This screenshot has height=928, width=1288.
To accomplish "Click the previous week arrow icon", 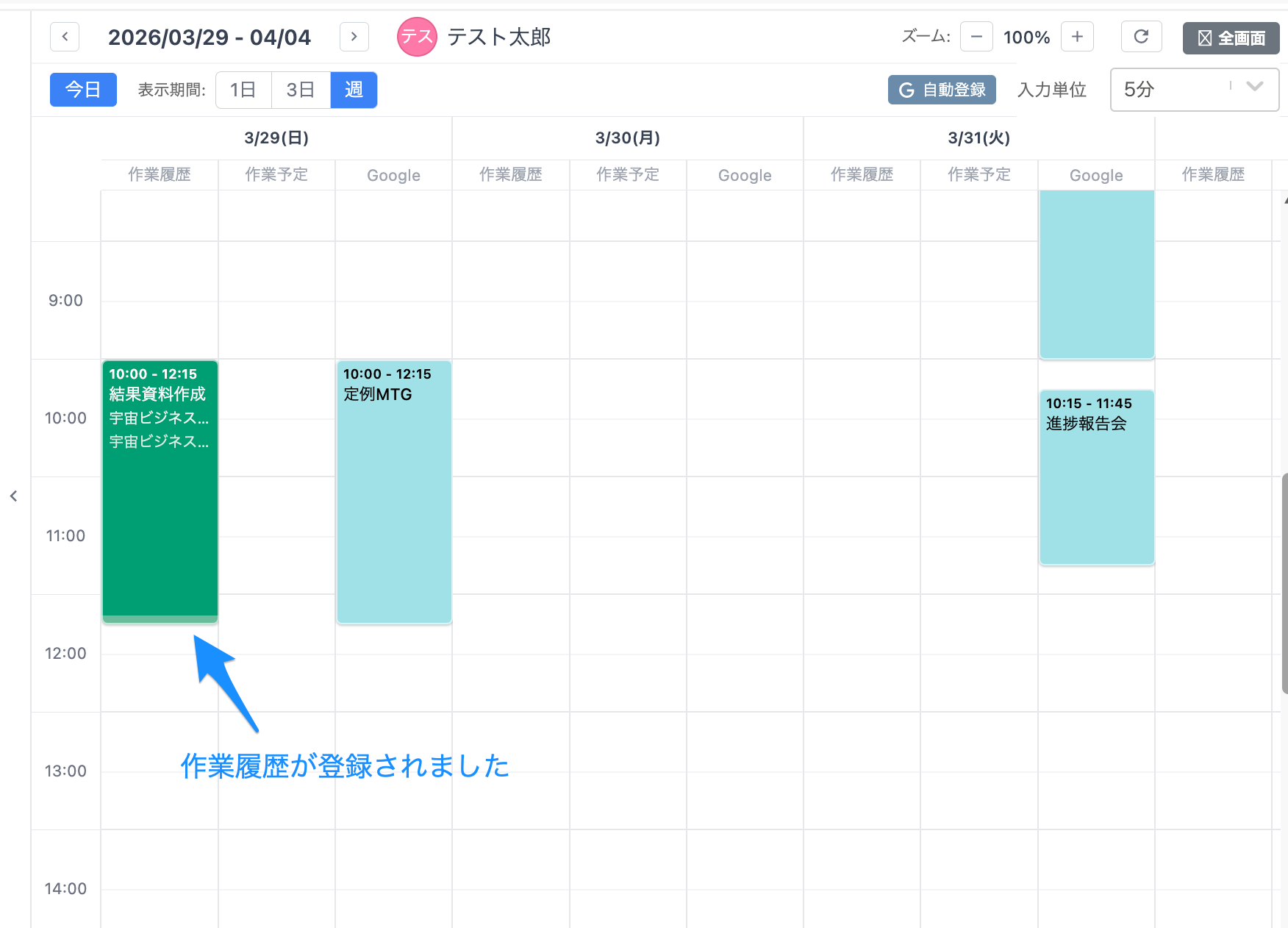I will coord(64,36).
